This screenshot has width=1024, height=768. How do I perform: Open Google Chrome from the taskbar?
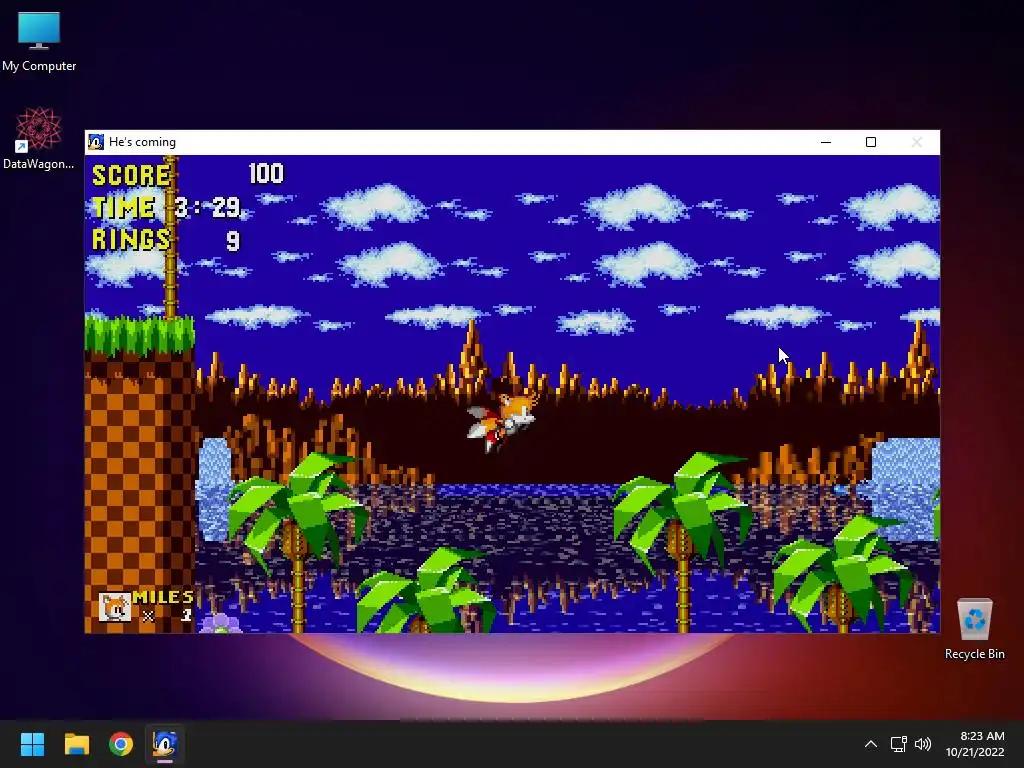click(x=121, y=744)
